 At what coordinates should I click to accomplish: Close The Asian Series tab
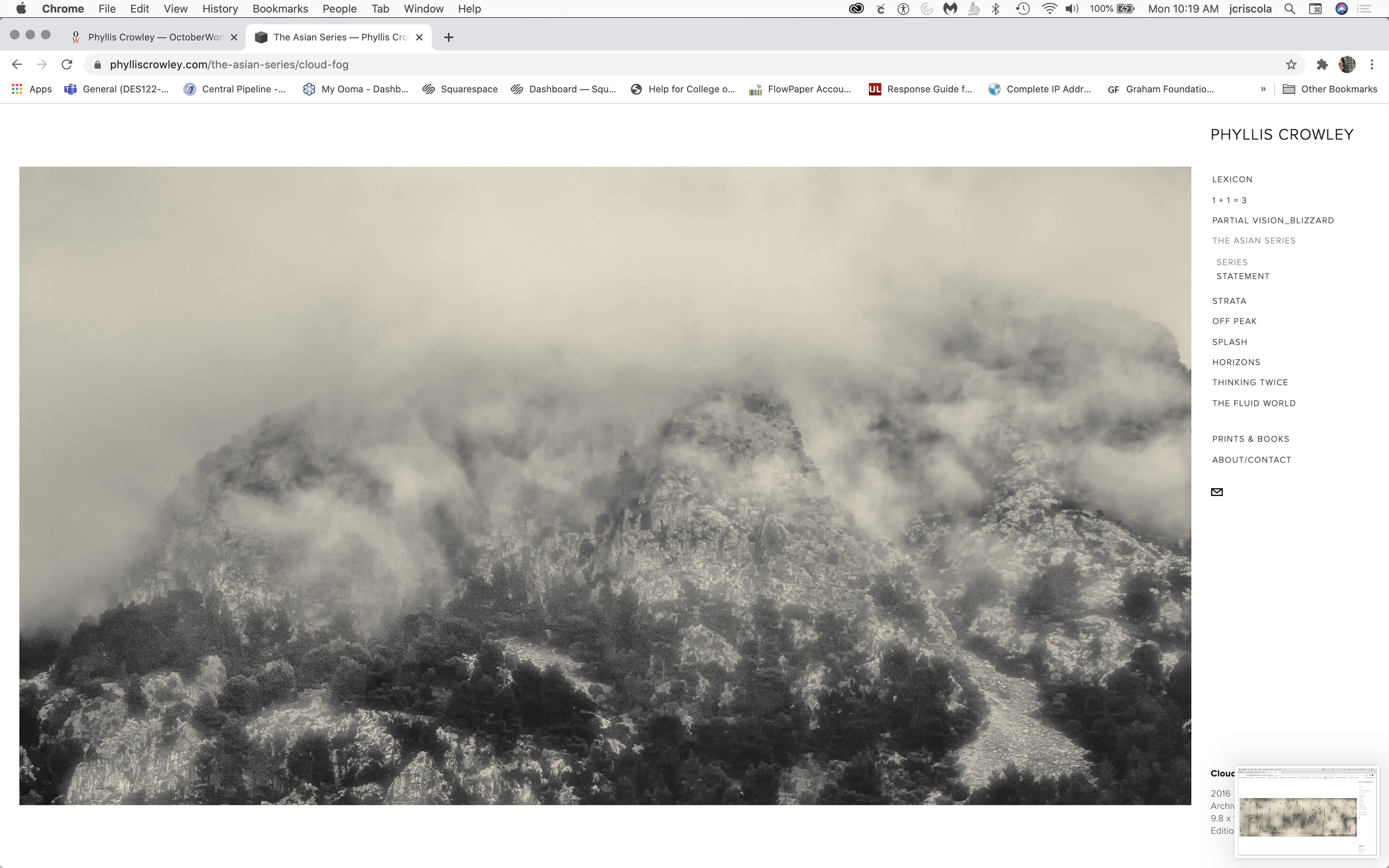[419, 37]
